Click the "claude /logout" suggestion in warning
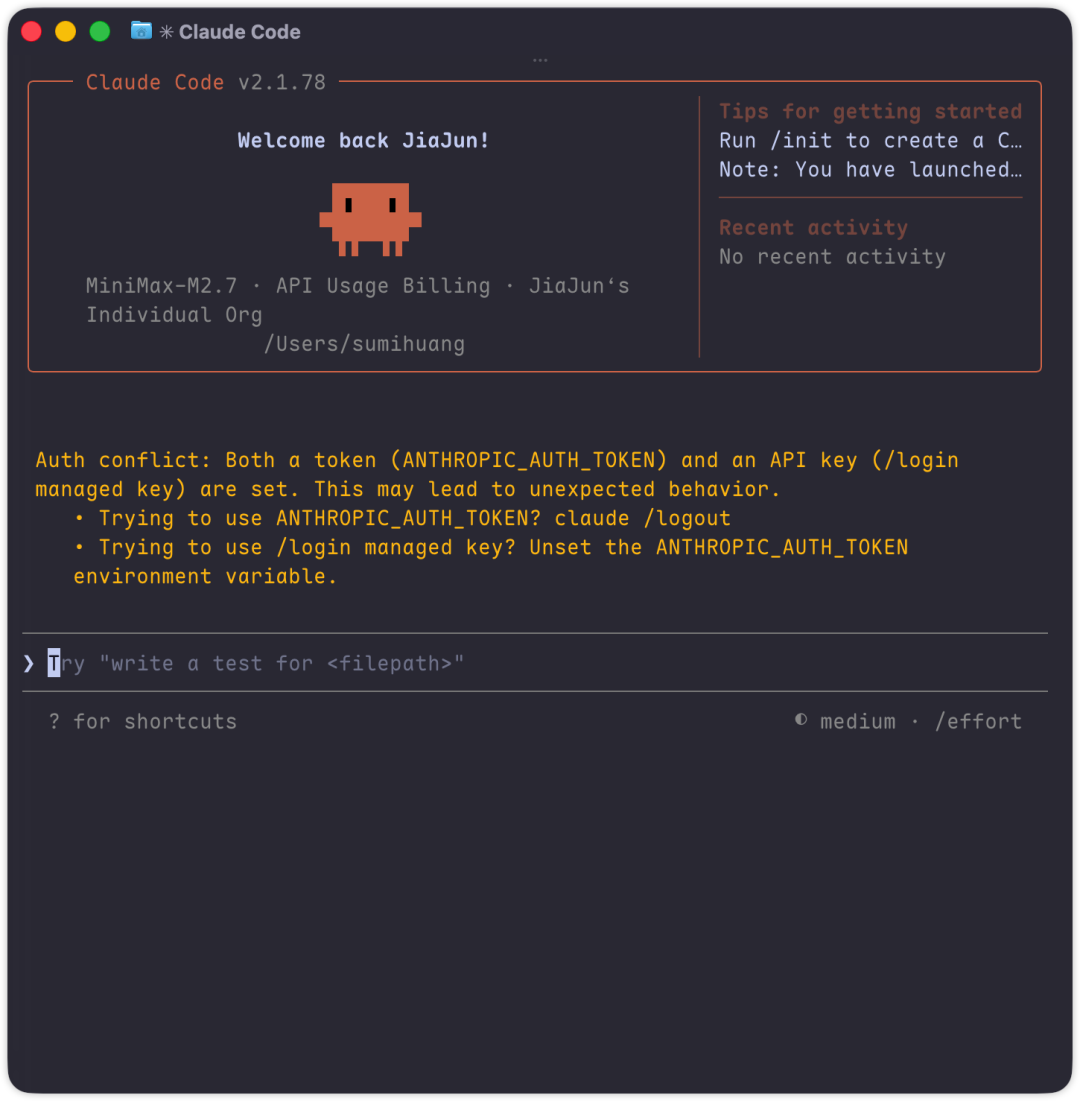This screenshot has width=1080, height=1101. pyautogui.click(x=643, y=518)
